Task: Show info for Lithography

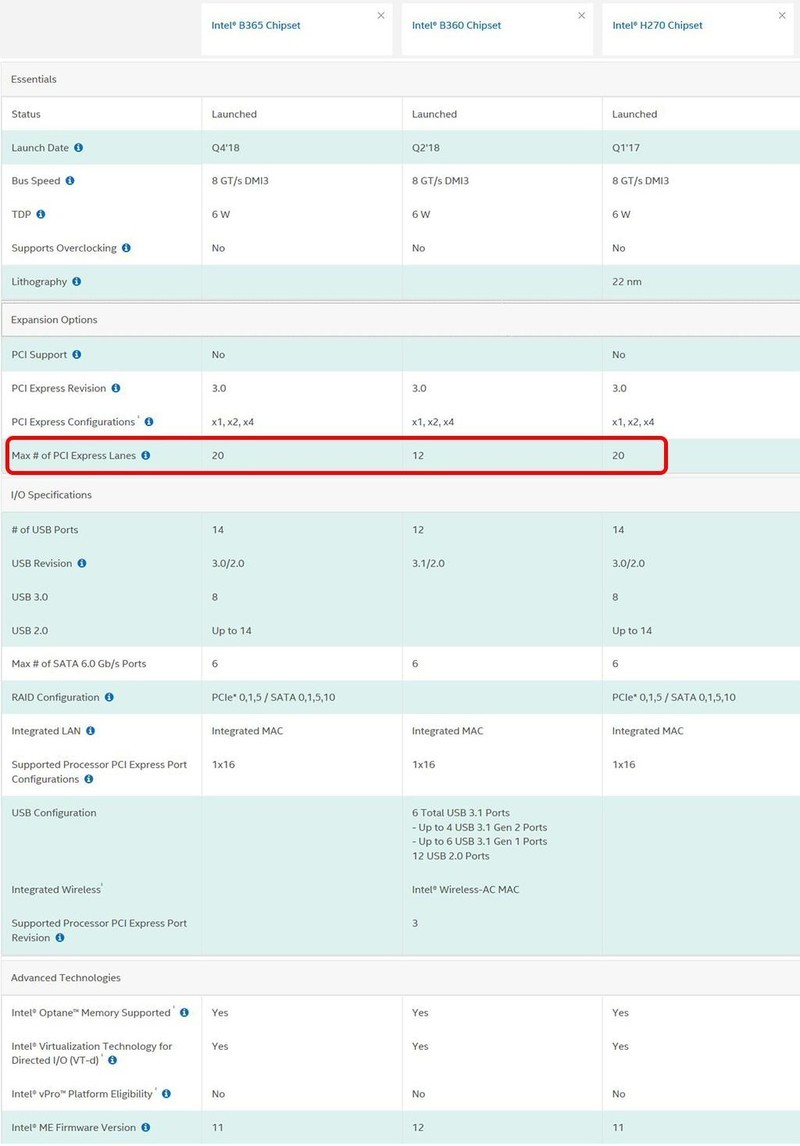Action: pyautogui.click(x=77, y=281)
